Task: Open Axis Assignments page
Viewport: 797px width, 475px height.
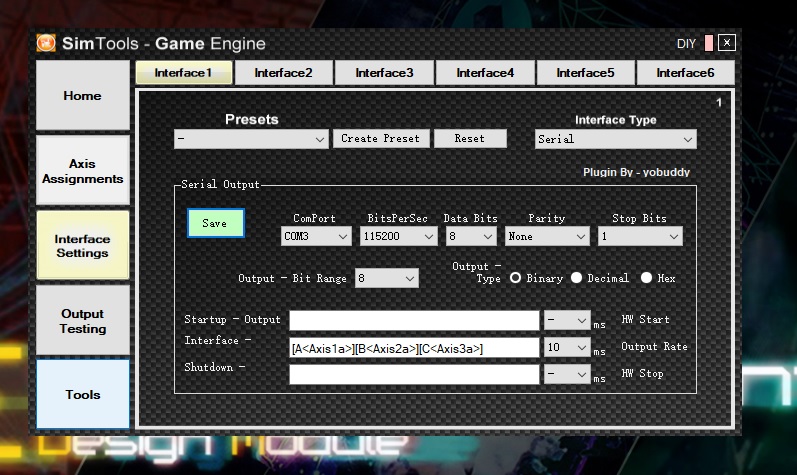Action: pos(82,171)
